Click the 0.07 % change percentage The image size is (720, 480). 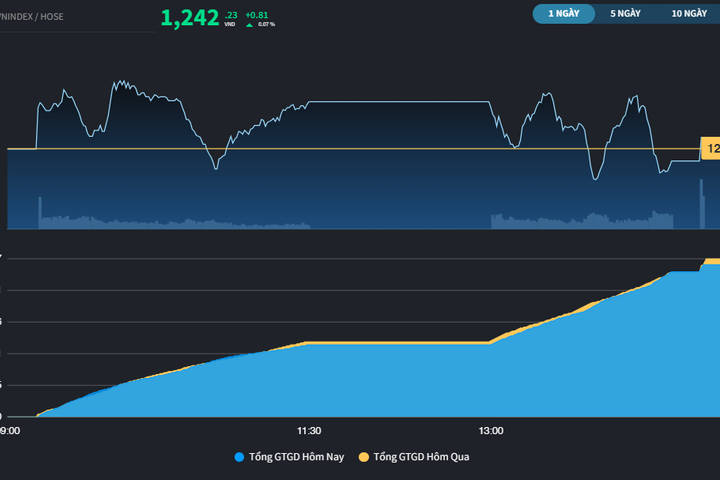pyautogui.click(x=266, y=24)
